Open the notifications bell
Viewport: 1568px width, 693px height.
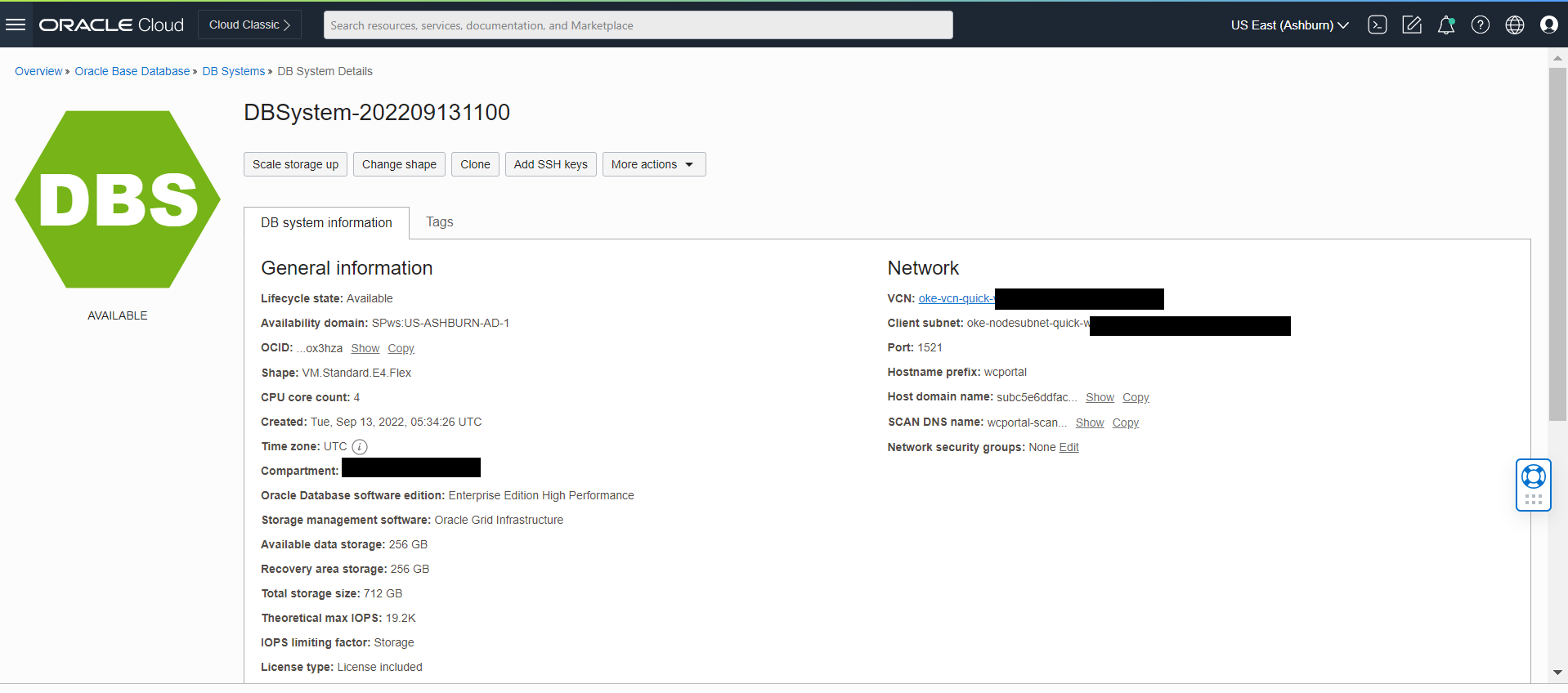click(1446, 25)
